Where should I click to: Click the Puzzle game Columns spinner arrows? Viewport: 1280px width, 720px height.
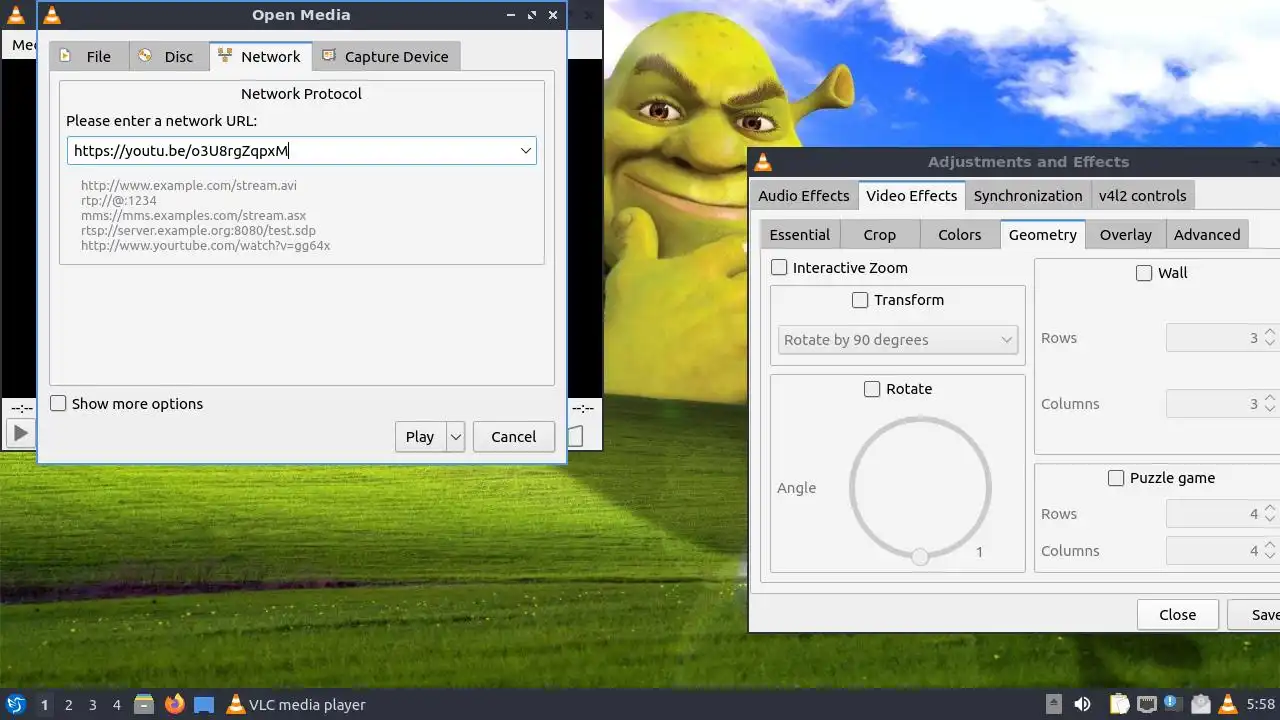[x=1270, y=550]
